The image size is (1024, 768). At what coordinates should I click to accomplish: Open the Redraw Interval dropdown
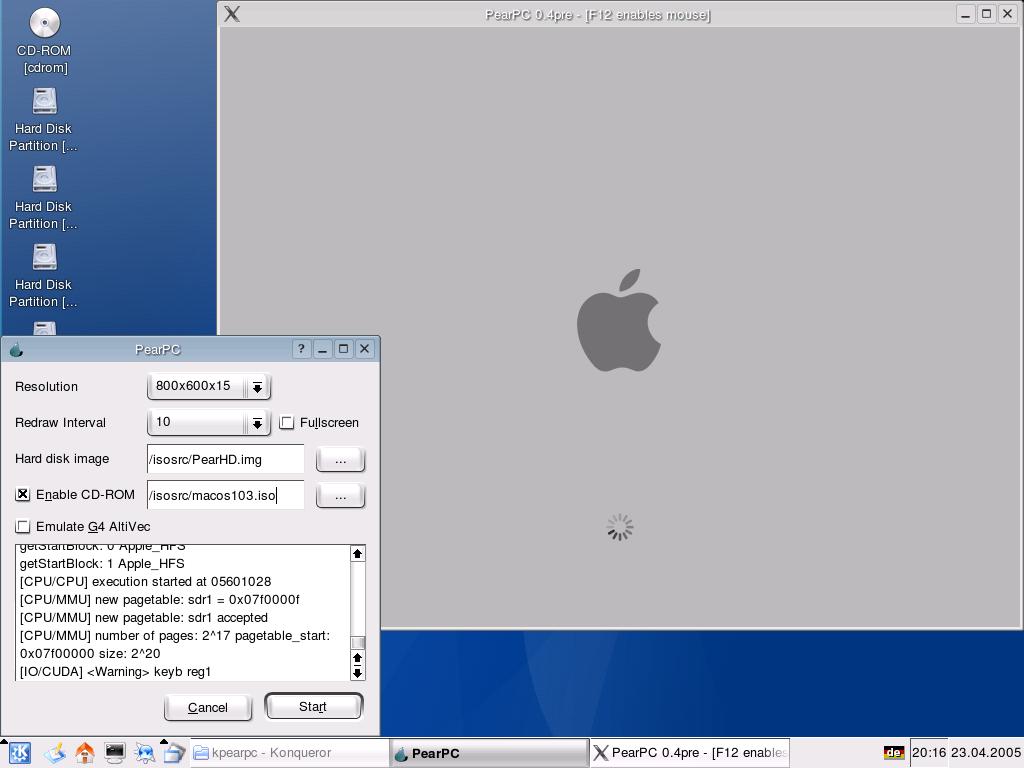[x=209, y=423]
